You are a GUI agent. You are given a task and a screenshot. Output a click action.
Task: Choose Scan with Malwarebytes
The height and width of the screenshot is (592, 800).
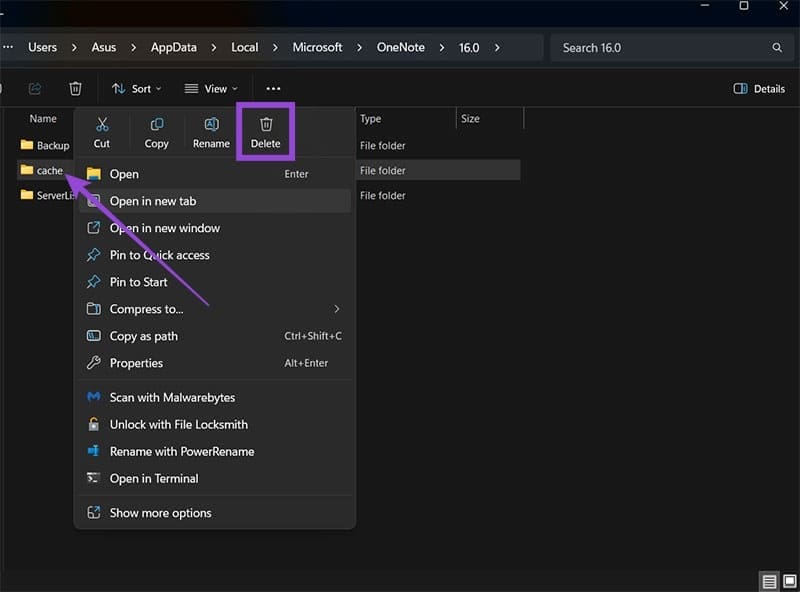pyautogui.click(x=173, y=397)
